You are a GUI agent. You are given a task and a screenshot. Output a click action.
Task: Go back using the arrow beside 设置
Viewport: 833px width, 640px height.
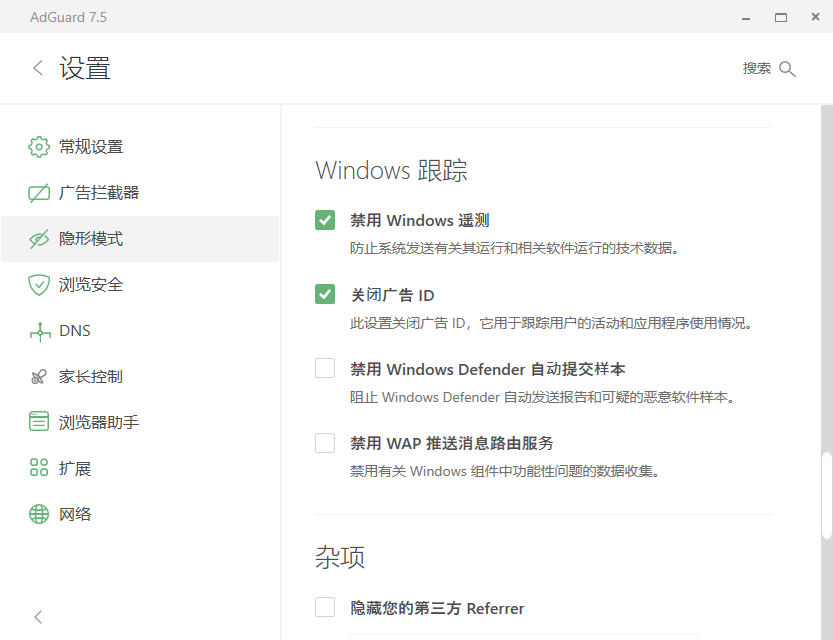[x=38, y=68]
